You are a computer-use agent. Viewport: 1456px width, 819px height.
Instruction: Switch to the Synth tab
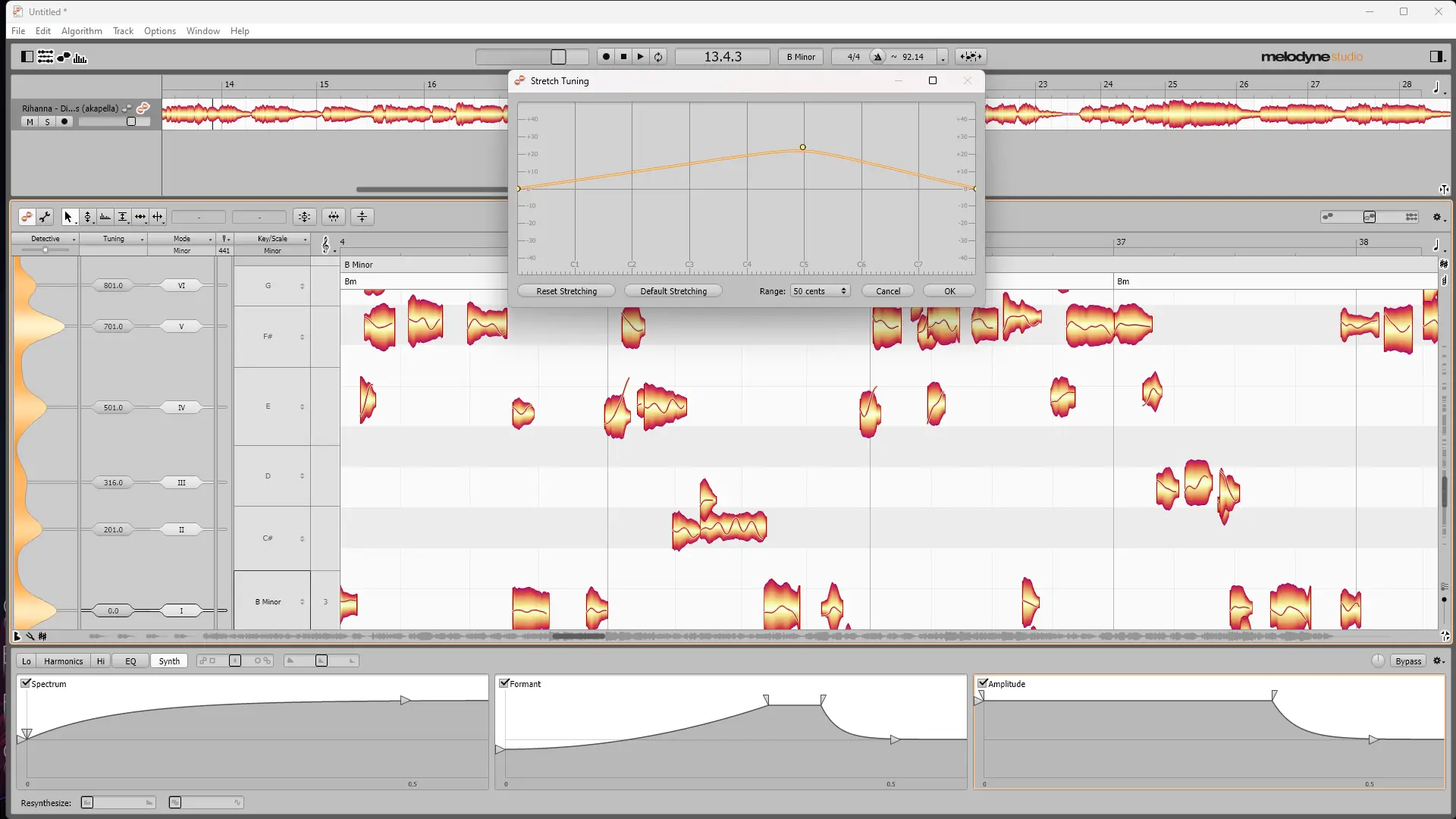click(x=169, y=661)
